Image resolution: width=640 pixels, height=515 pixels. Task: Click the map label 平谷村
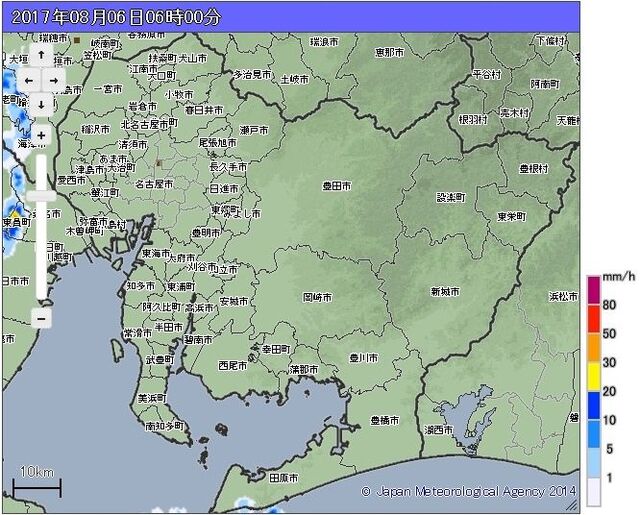487,74
